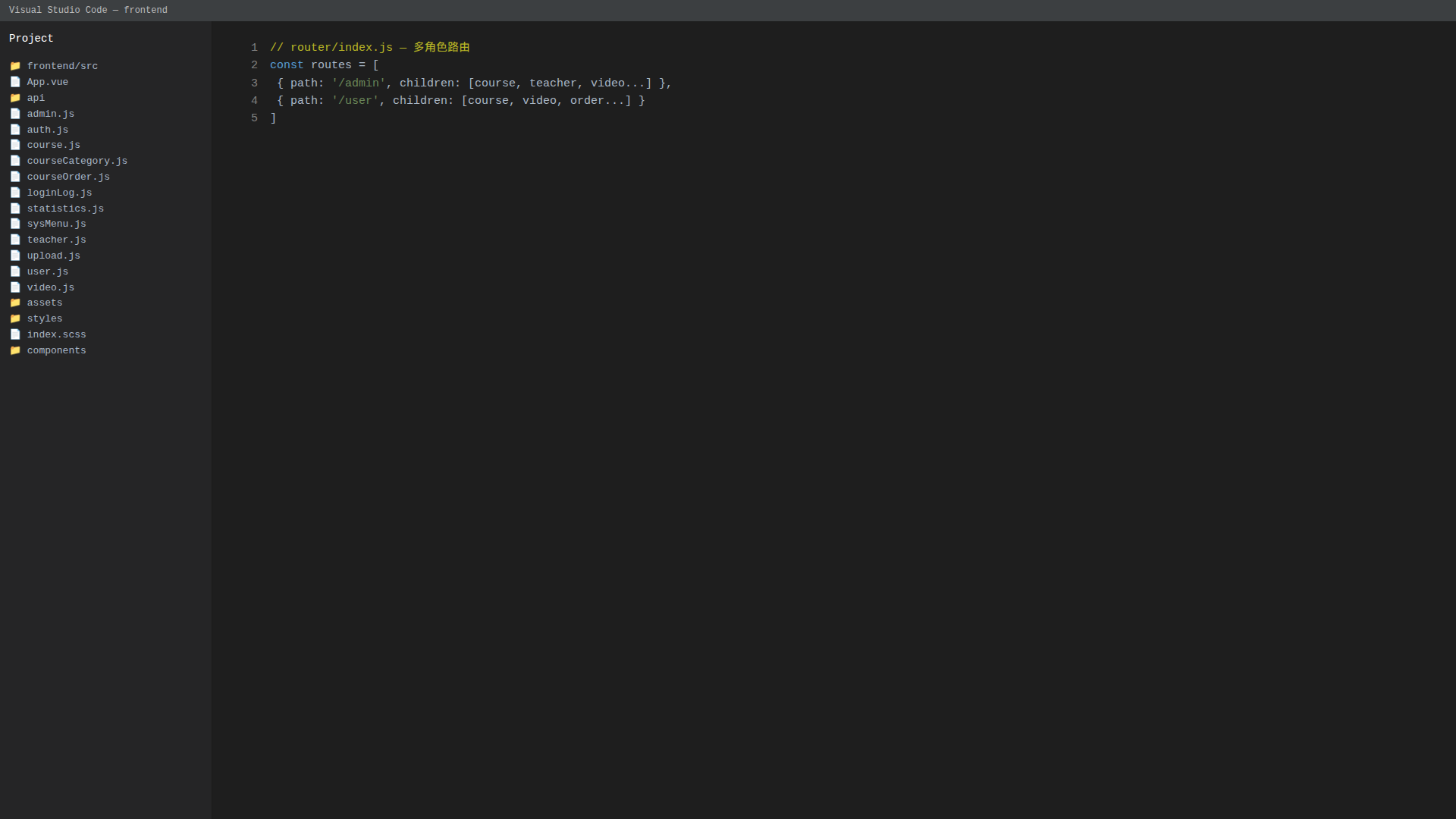Click the upload.js file icon
Screen dimensions: 1456x819
[15, 256]
